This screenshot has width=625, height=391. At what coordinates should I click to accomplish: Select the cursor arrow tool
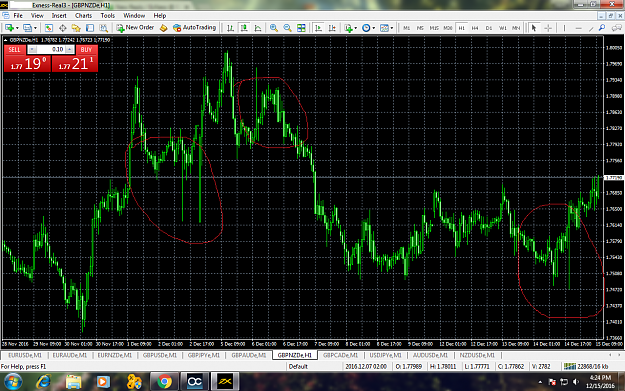coord(534,28)
